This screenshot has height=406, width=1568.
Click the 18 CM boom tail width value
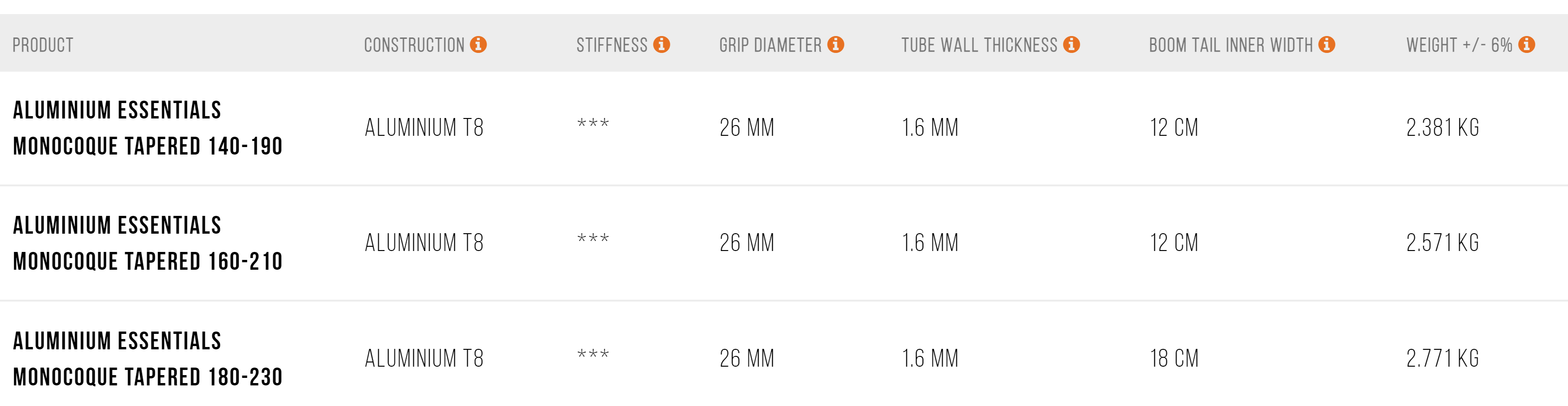coord(1174,359)
